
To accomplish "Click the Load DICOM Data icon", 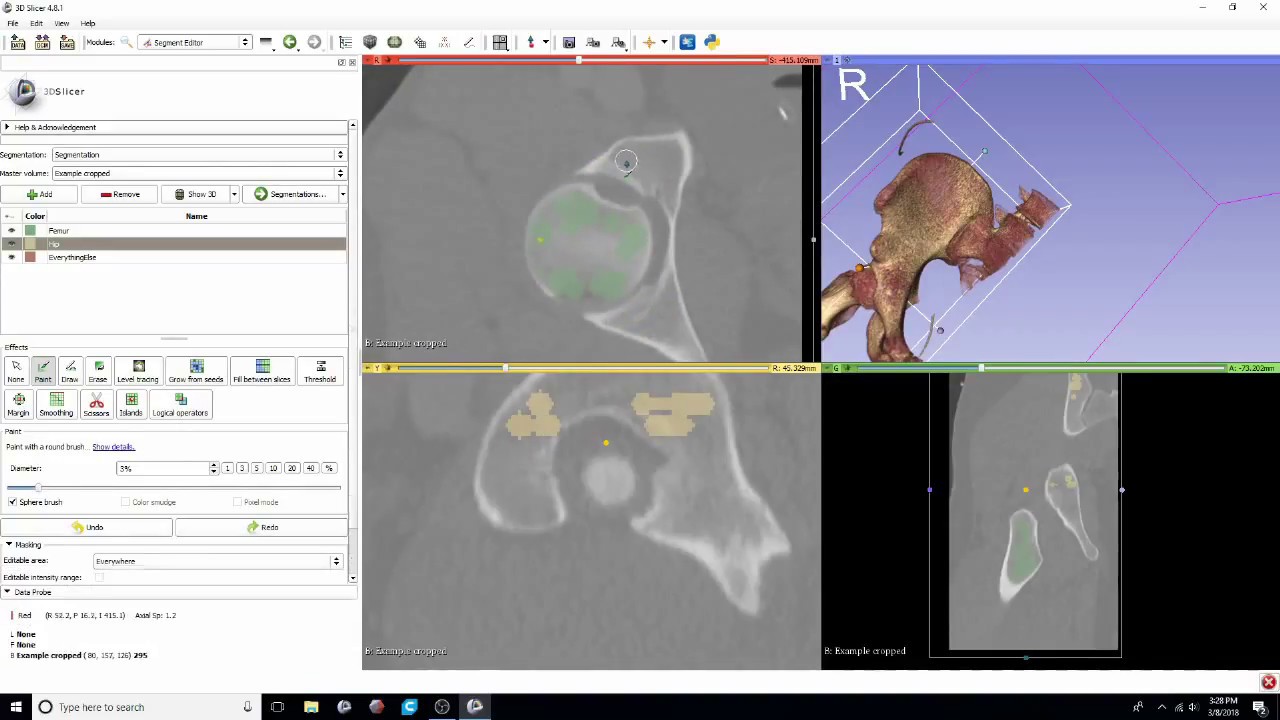I will coord(42,42).
